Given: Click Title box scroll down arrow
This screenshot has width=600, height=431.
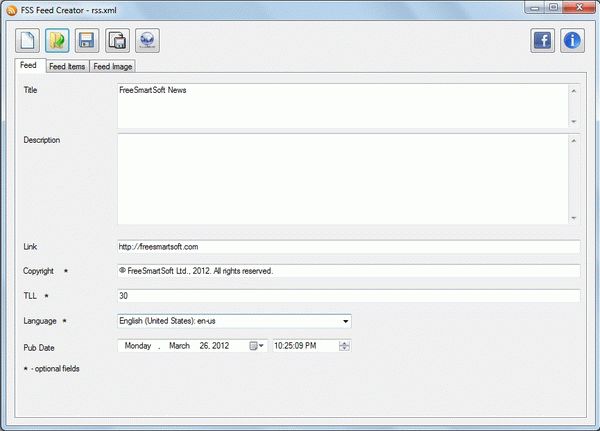Looking at the screenshot, I should pos(574,122).
